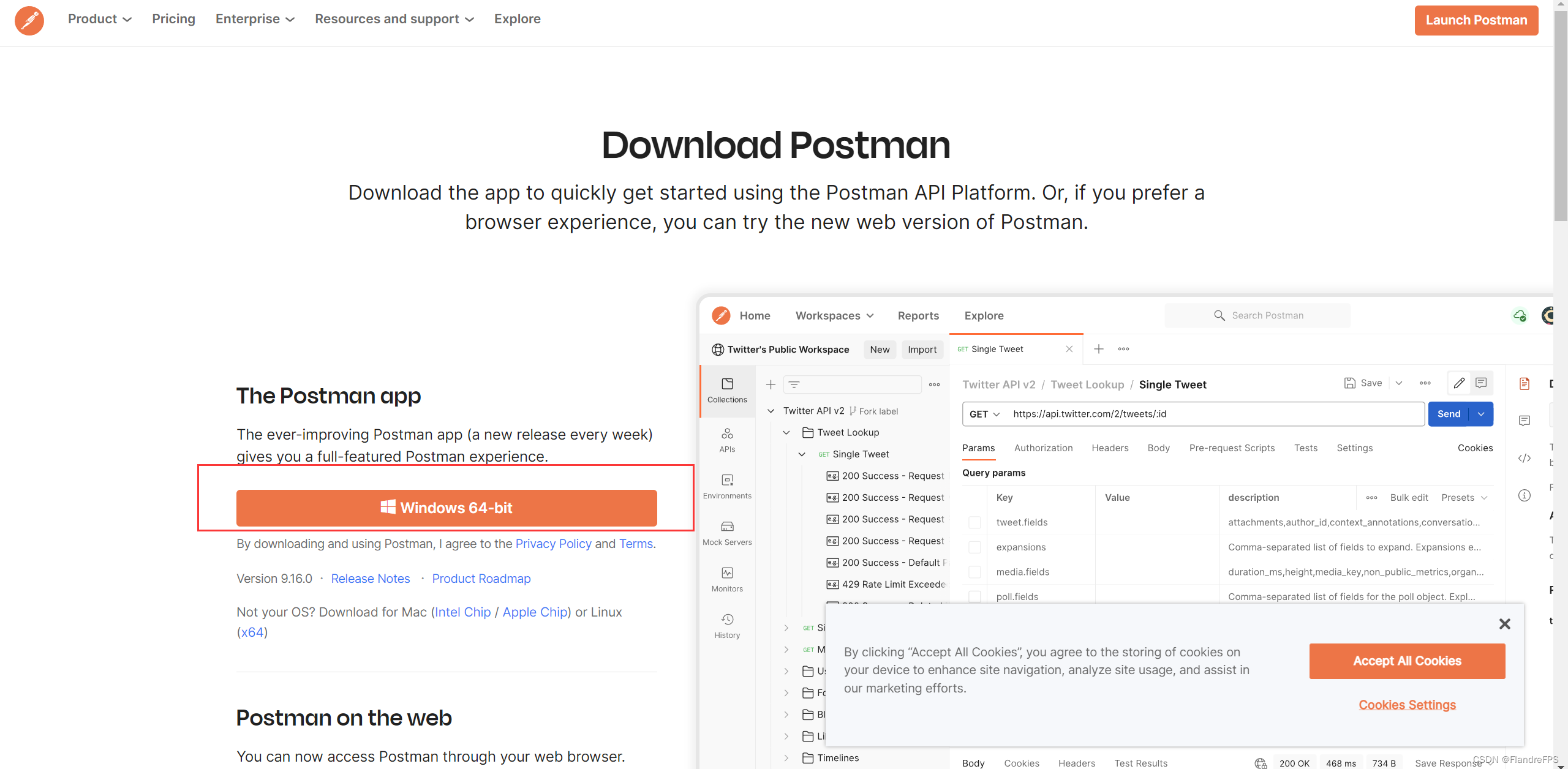
Task: Open APIs sidebar icon
Action: pyautogui.click(x=727, y=440)
